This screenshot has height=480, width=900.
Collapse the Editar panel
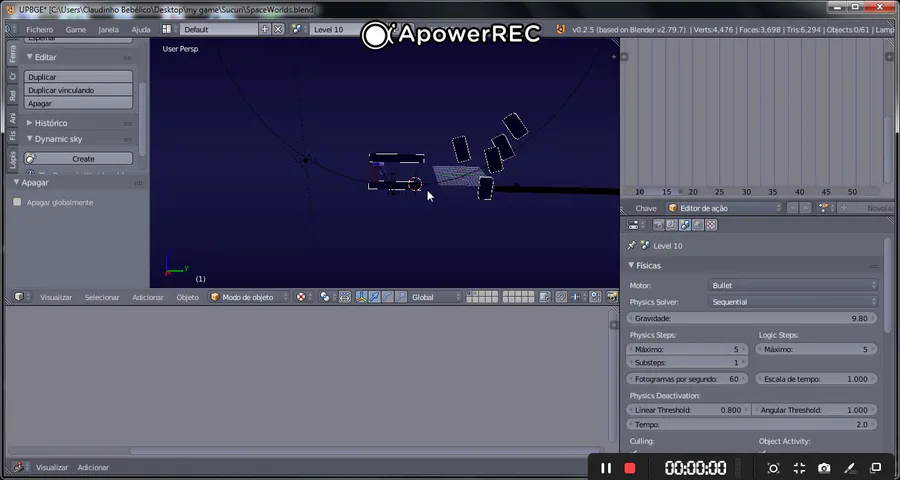coord(30,57)
